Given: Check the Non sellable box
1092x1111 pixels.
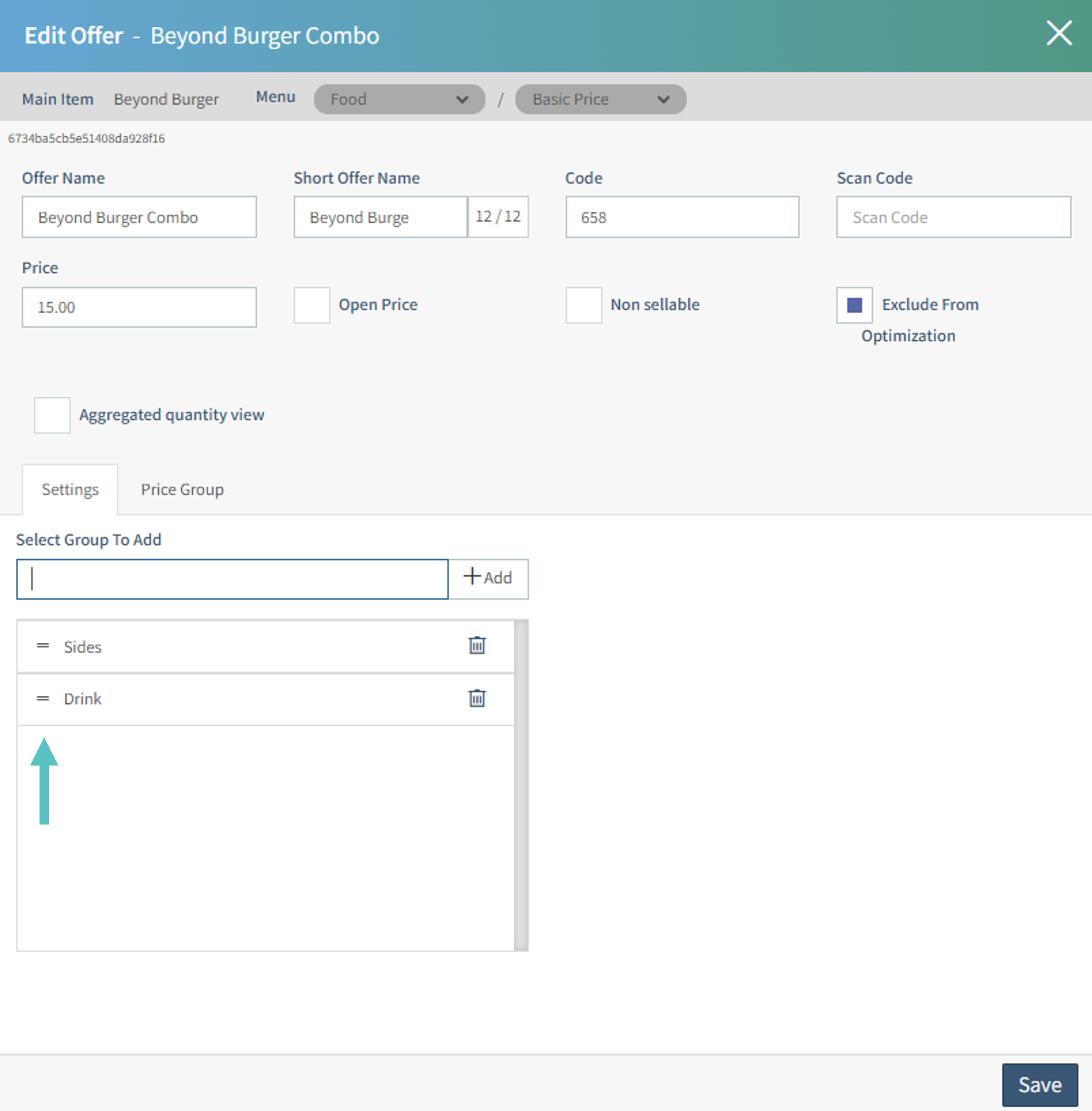Looking at the screenshot, I should pos(583,305).
